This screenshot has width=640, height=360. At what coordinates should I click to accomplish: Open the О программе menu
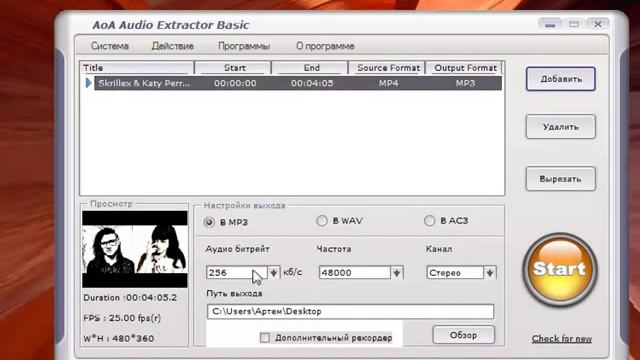coord(325,46)
